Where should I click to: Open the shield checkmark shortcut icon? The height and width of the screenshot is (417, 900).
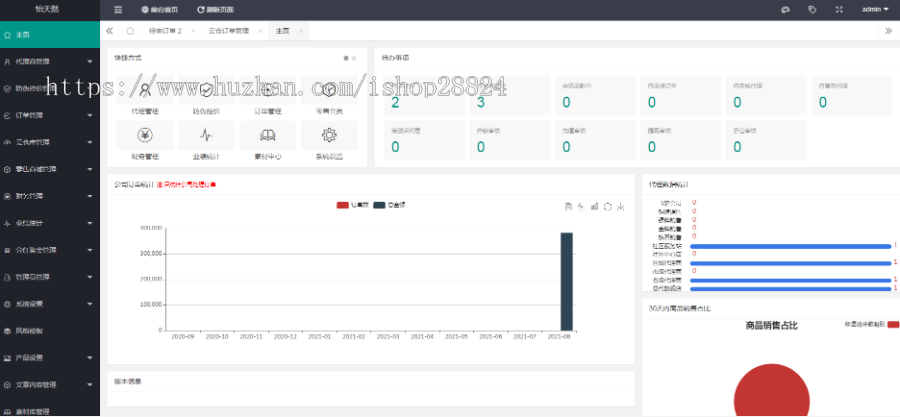point(206,90)
